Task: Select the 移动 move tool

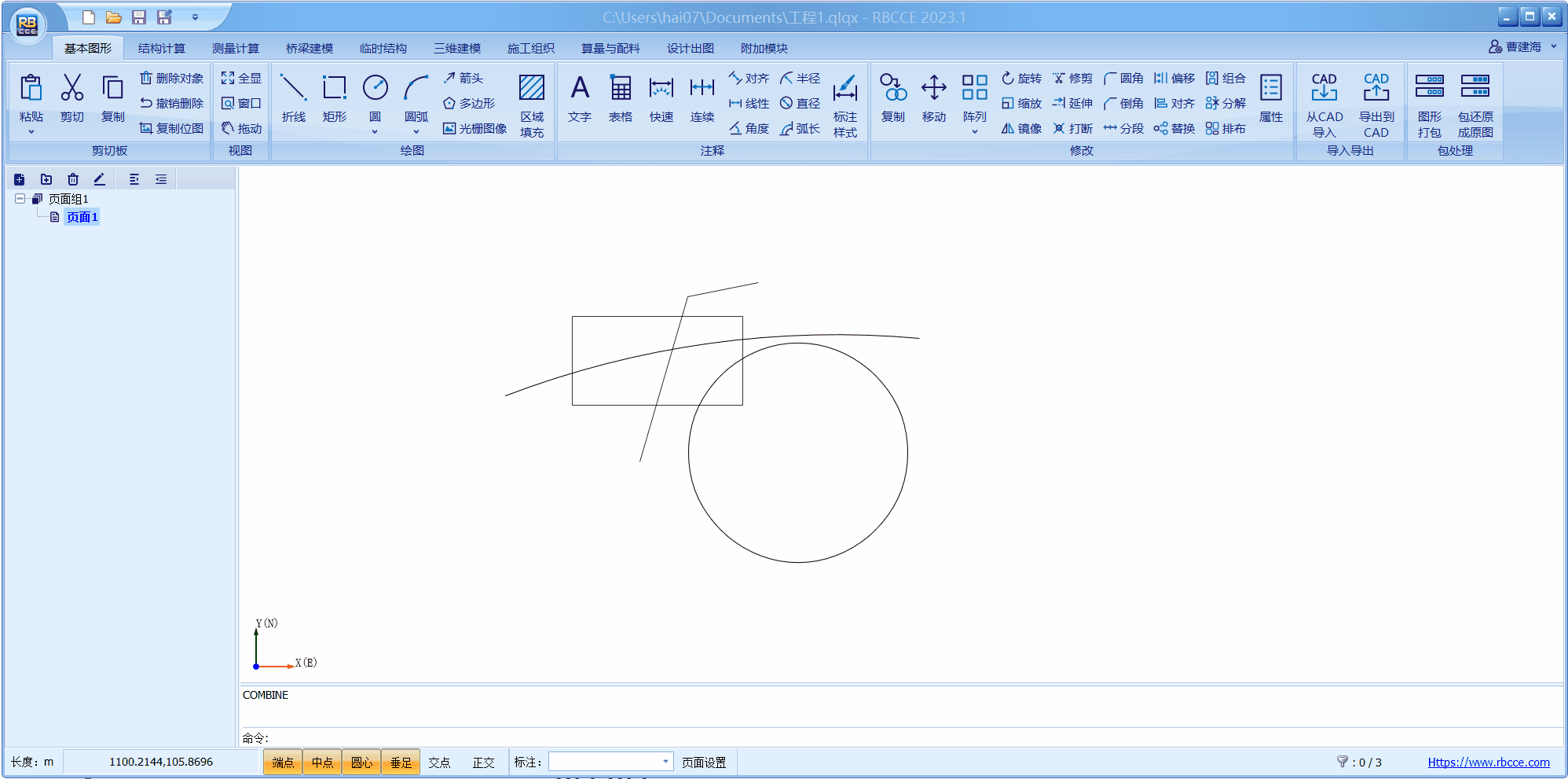Action: click(x=933, y=98)
